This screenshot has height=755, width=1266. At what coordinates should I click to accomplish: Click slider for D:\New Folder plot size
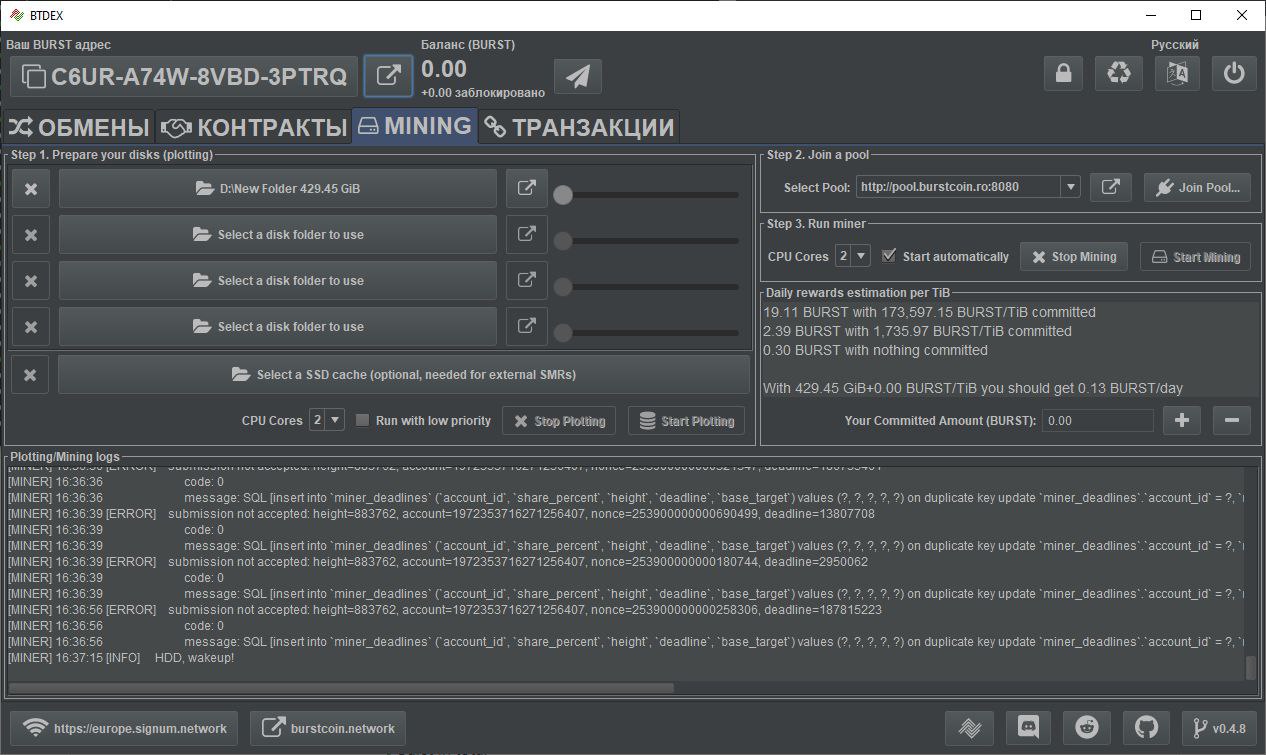coord(647,194)
